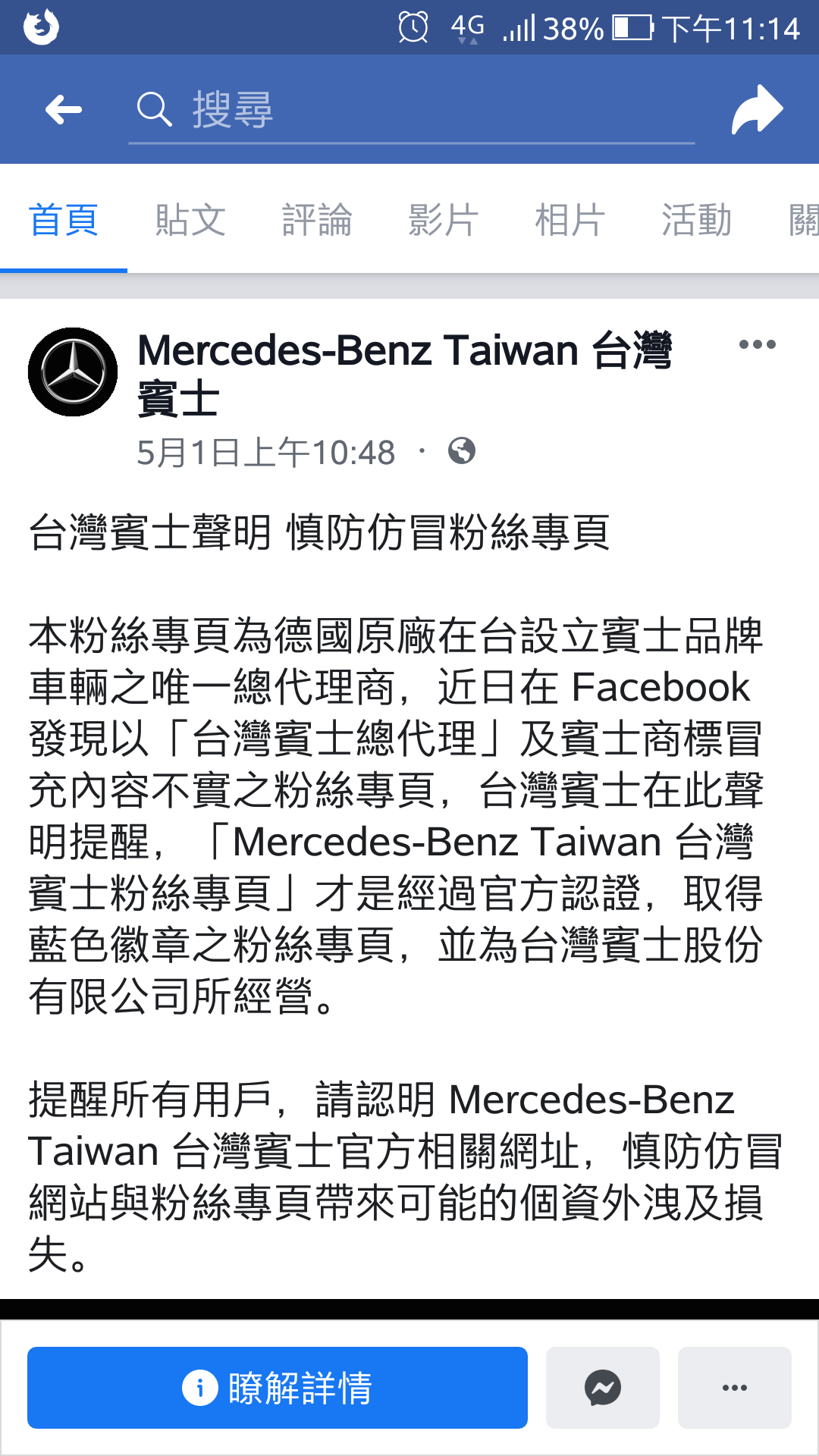The height and width of the screenshot is (1456, 819).
Task: Open the post's three-dot options menu
Action: pyautogui.click(x=757, y=344)
